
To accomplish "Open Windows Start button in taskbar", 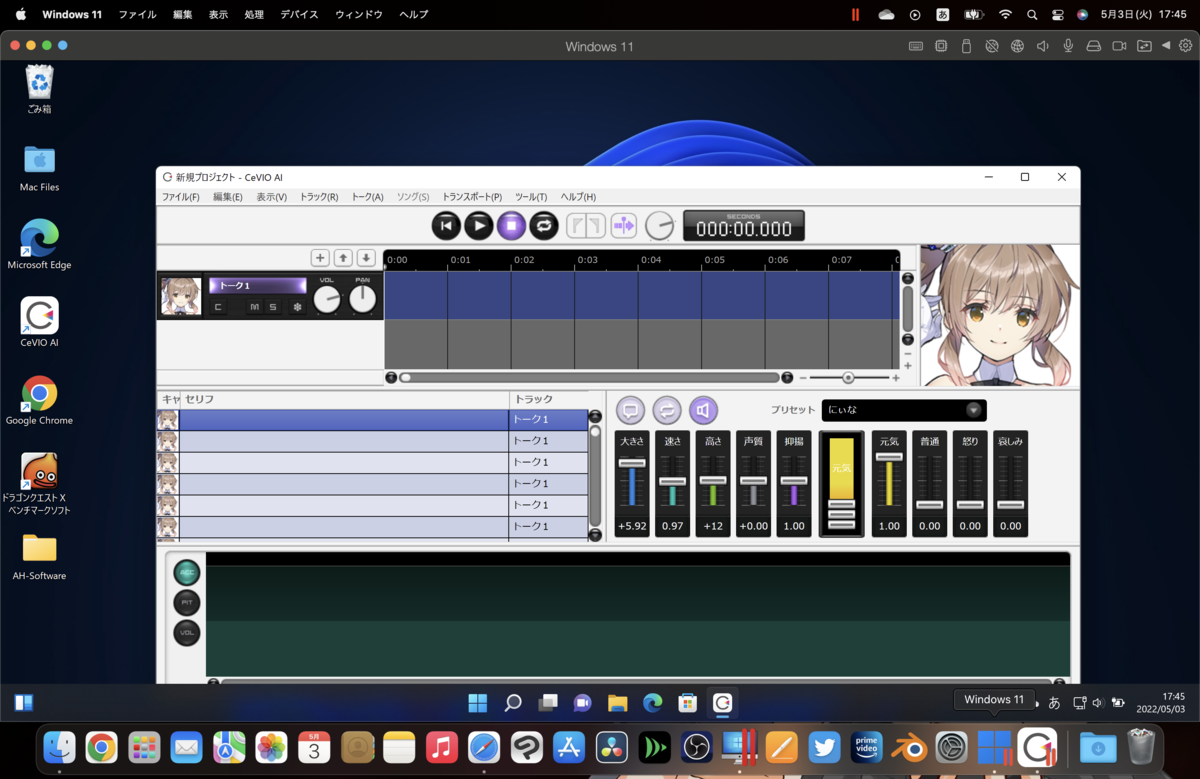I will pyautogui.click(x=478, y=703).
